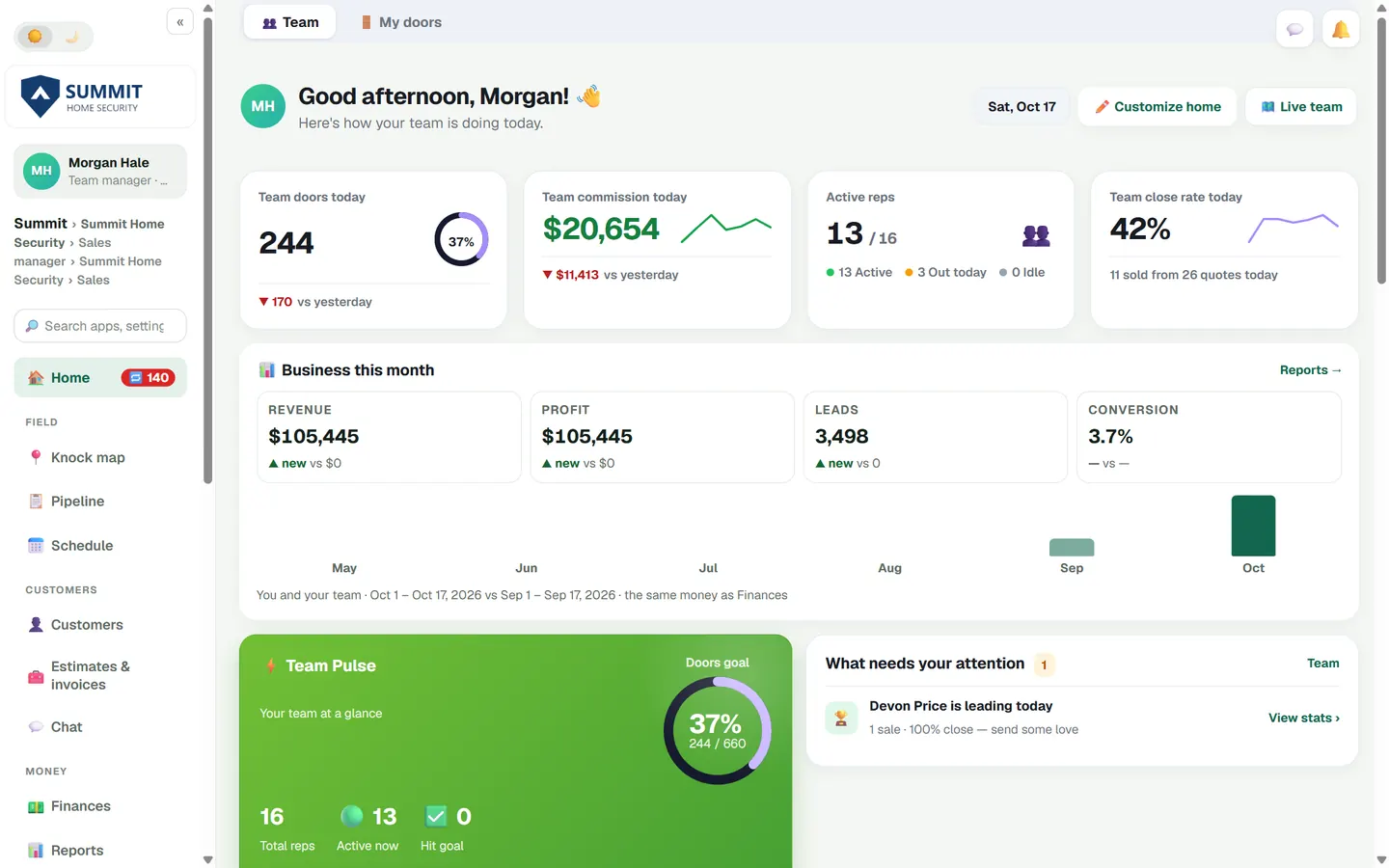Screen dimensions: 1389x868
Task: Click the Sep bar in the chart
Action: click(x=1072, y=548)
